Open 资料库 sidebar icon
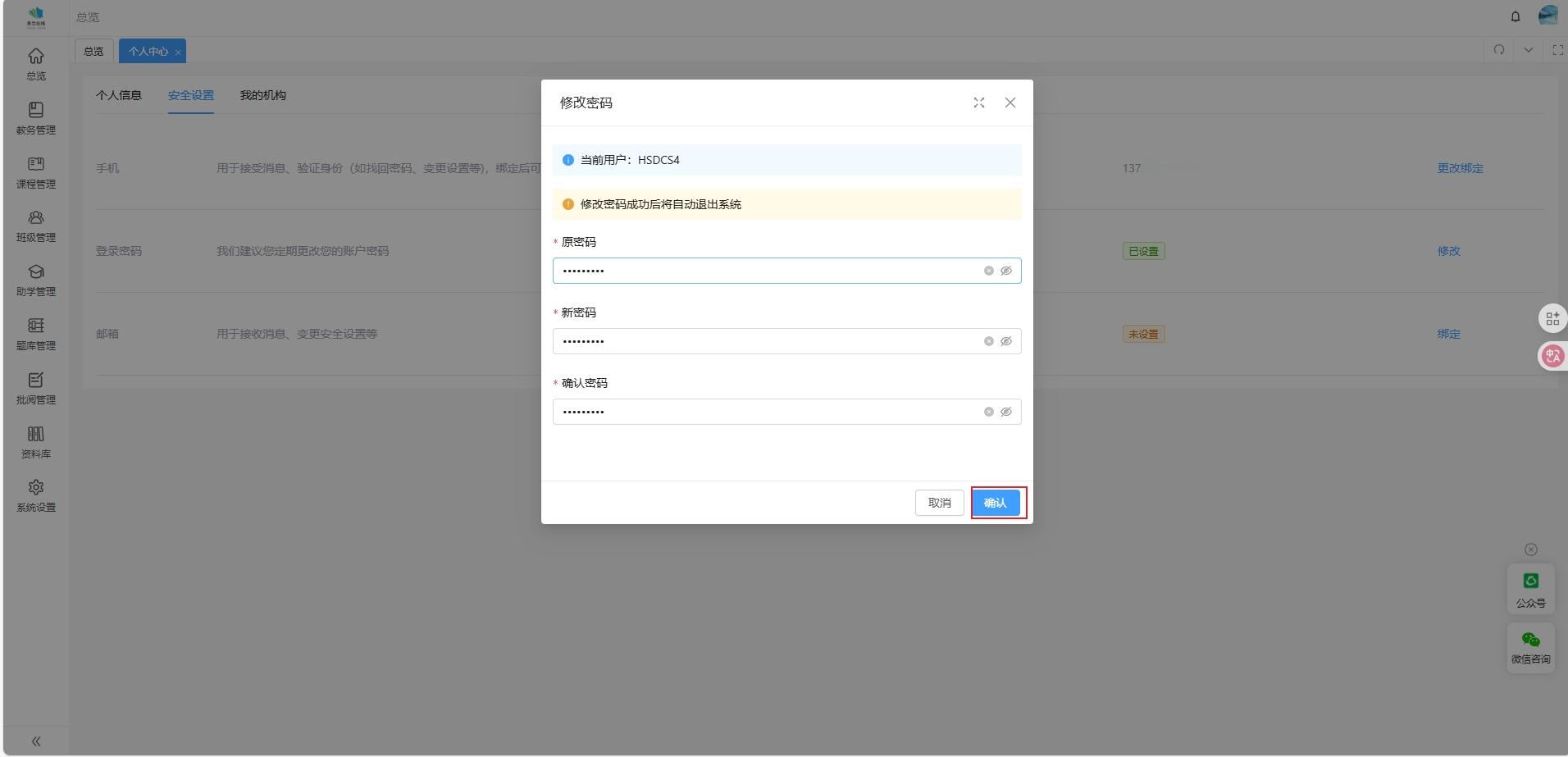1568x757 pixels. point(36,442)
